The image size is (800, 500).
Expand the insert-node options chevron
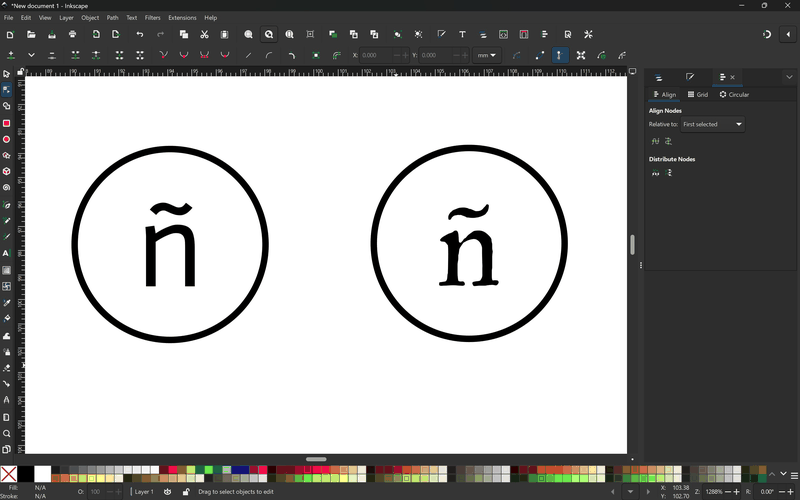pos(31,55)
